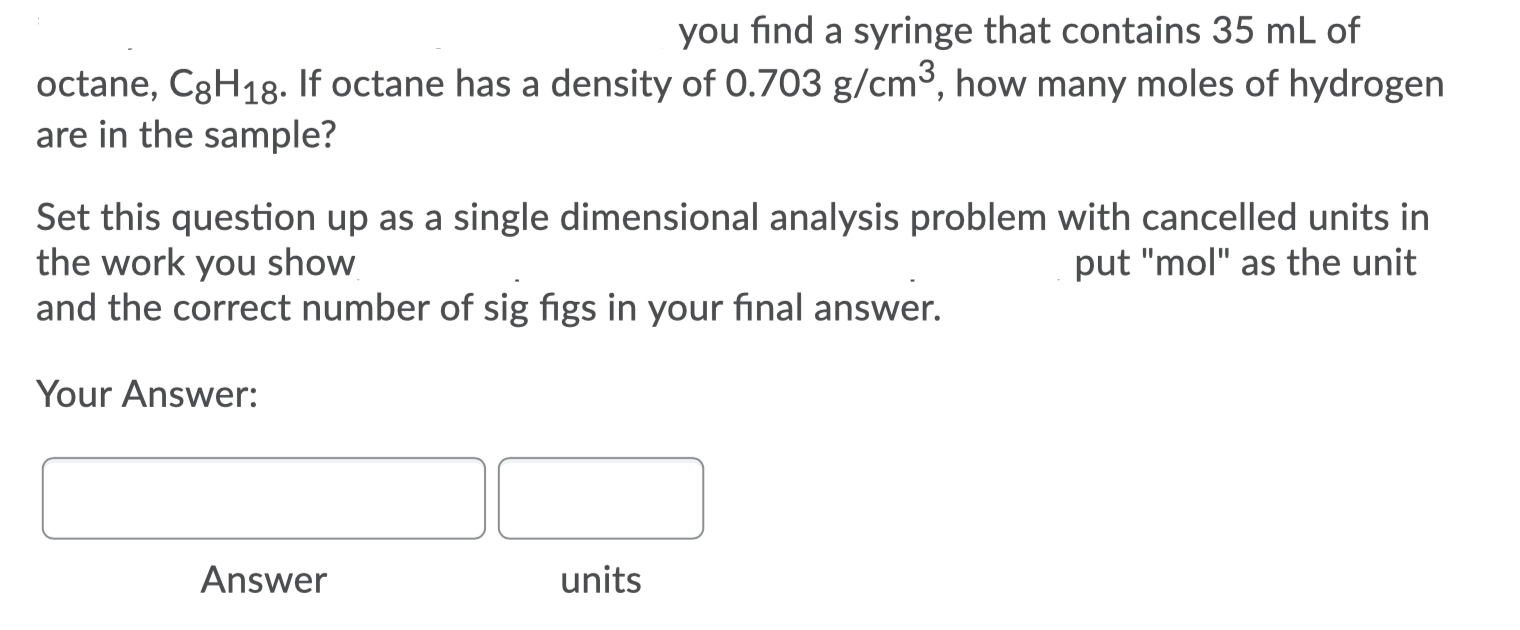Click the phrase "dimensional analysis problem"
The width and height of the screenshot is (1520, 630).
click(x=810, y=216)
